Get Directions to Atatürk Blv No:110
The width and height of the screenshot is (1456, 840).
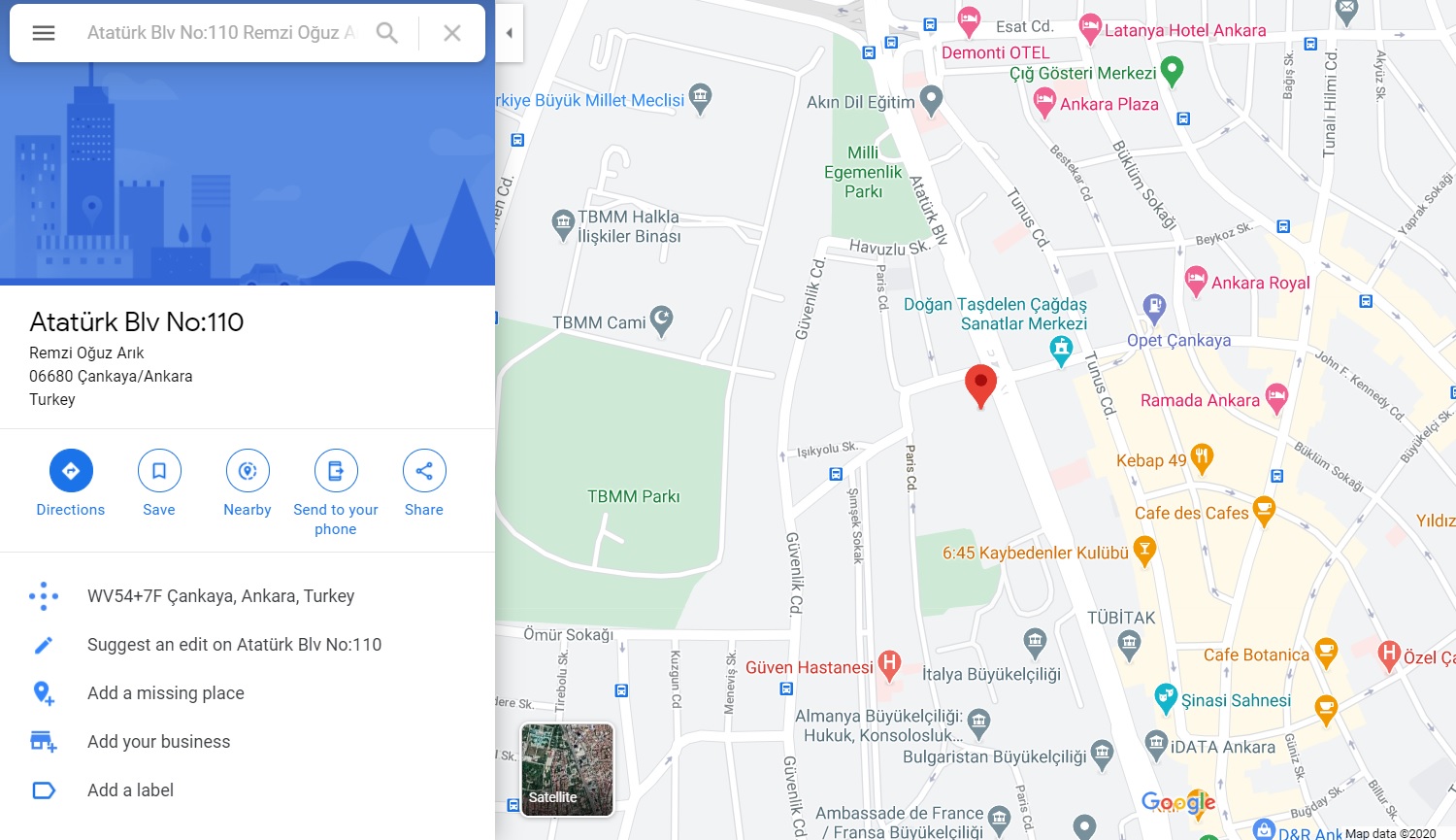(x=71, y=484)
